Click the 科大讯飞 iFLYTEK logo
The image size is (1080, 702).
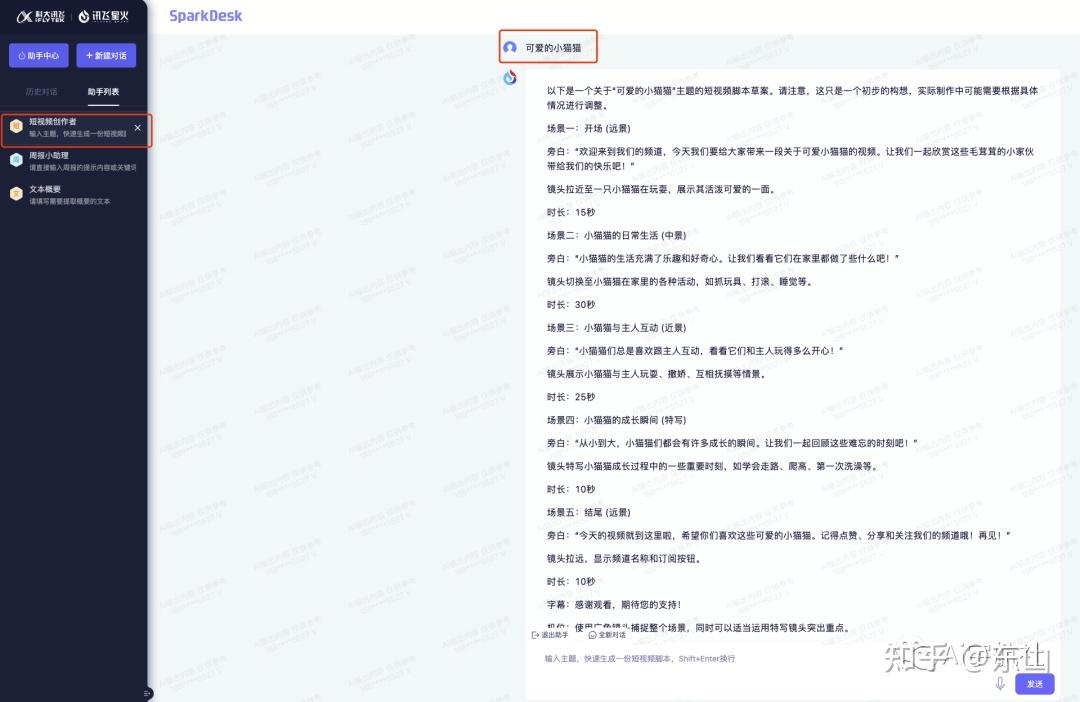(41, 16)
